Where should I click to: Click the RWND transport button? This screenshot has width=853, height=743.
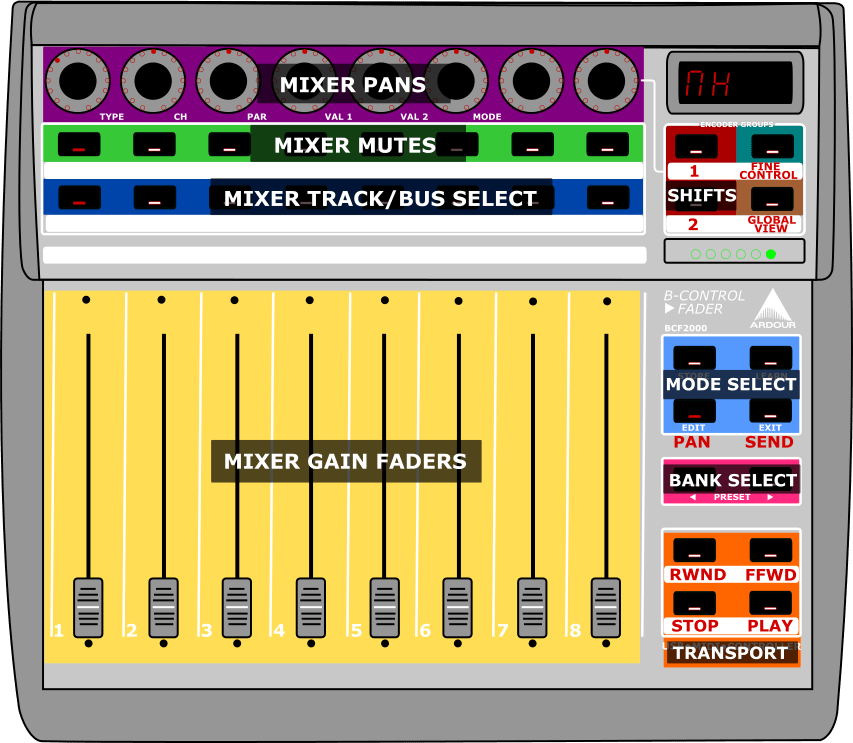coord(695,550)
